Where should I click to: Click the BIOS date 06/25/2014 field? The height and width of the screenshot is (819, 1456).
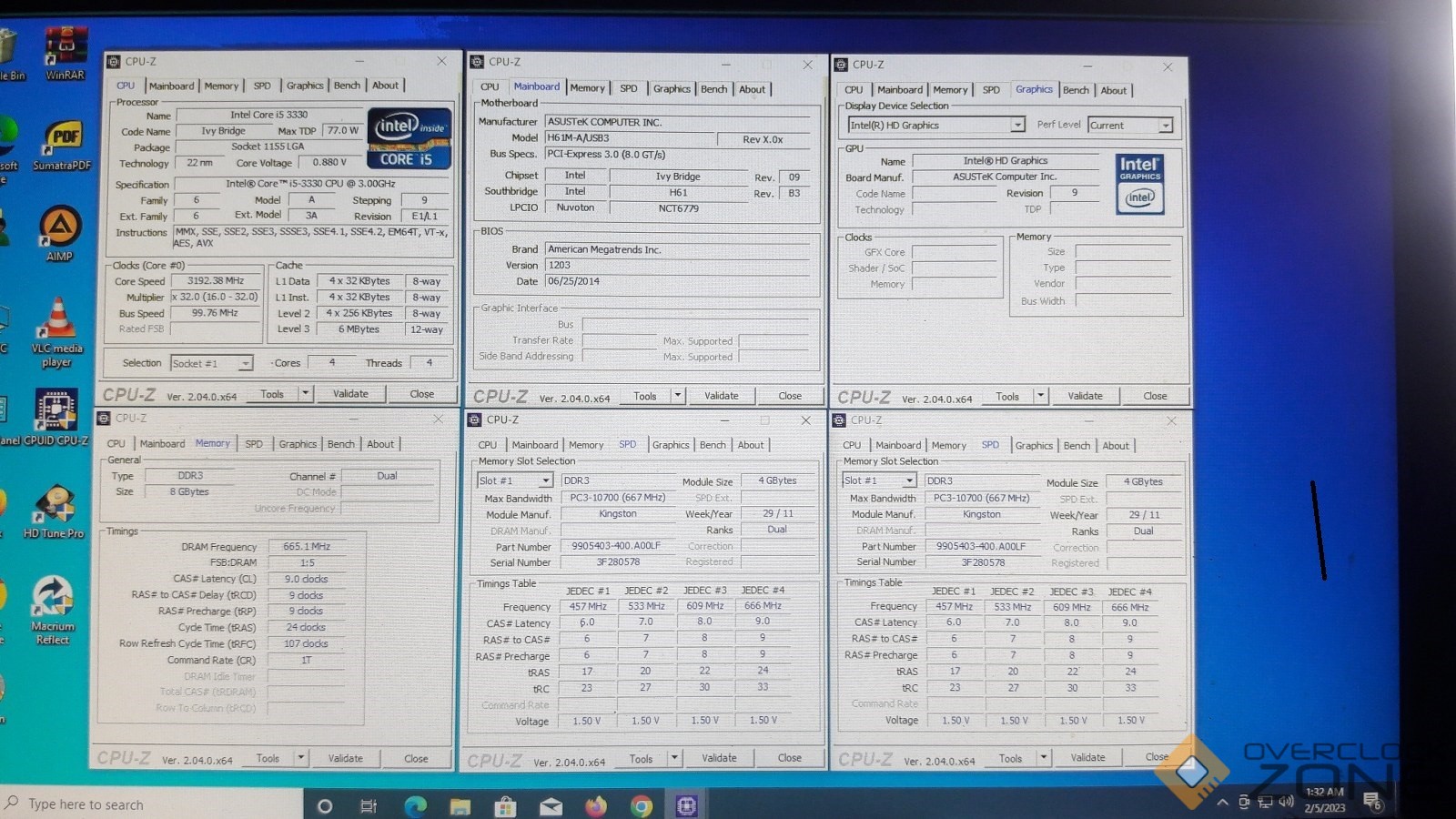click(677, 281)
